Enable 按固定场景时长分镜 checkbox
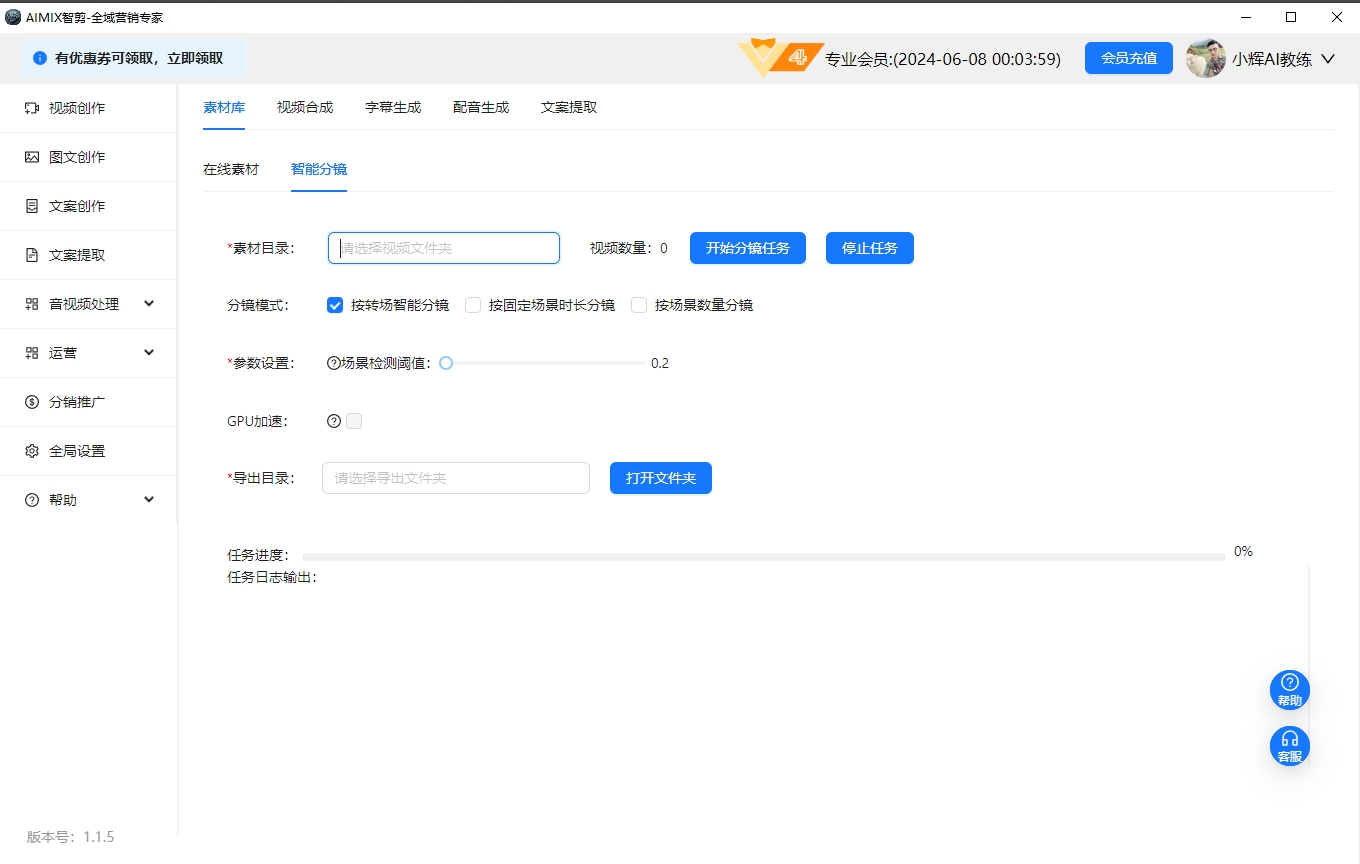This screenshot has height=864, width=1360. [x=473, y=305]
